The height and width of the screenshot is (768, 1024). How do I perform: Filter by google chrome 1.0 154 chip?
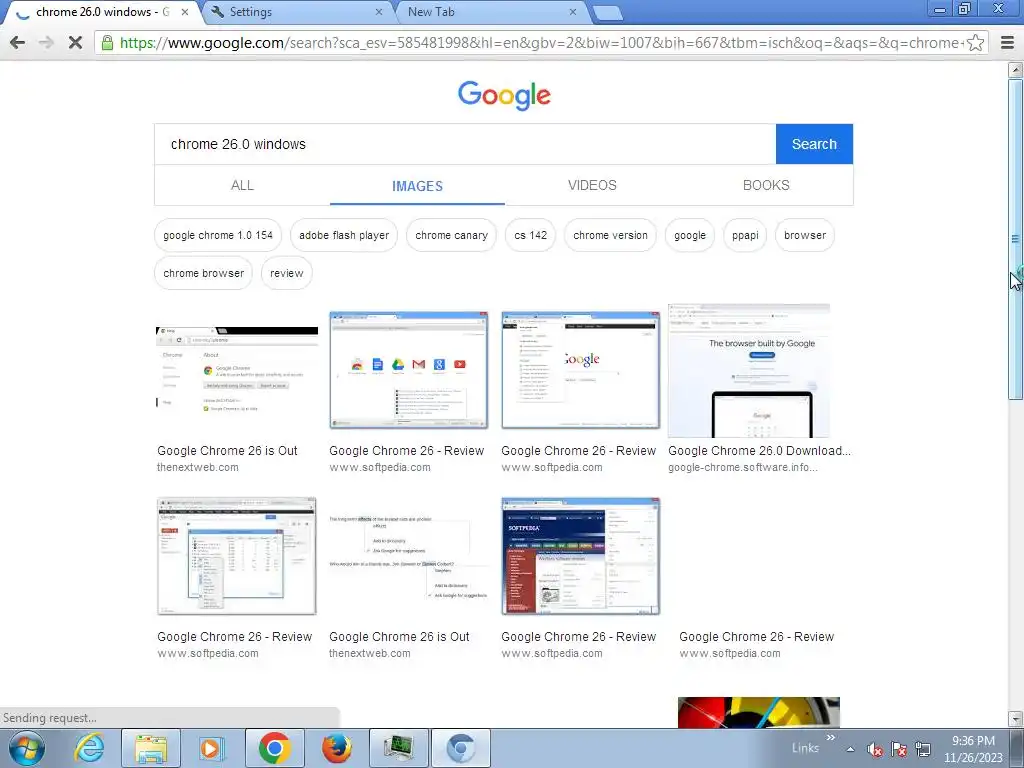pyautogui.click(x=218, y=235)
